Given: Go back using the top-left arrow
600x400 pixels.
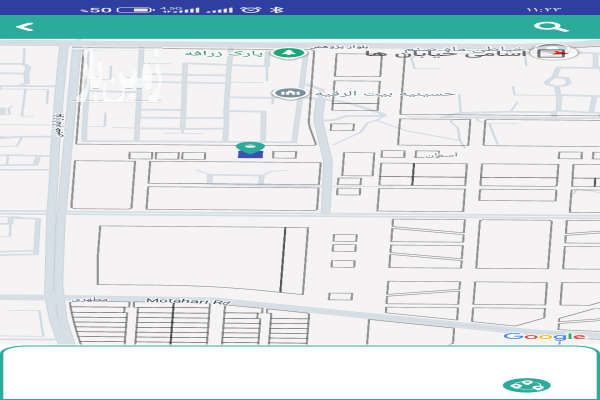Looking at the screenshot, I should click(25, 27).
